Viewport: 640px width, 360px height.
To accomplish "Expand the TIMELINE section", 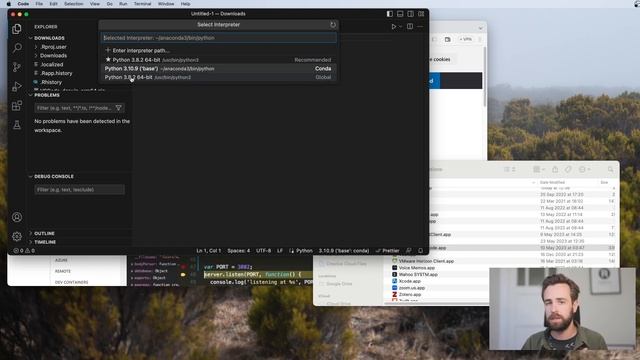I will (x=45, y=242).
